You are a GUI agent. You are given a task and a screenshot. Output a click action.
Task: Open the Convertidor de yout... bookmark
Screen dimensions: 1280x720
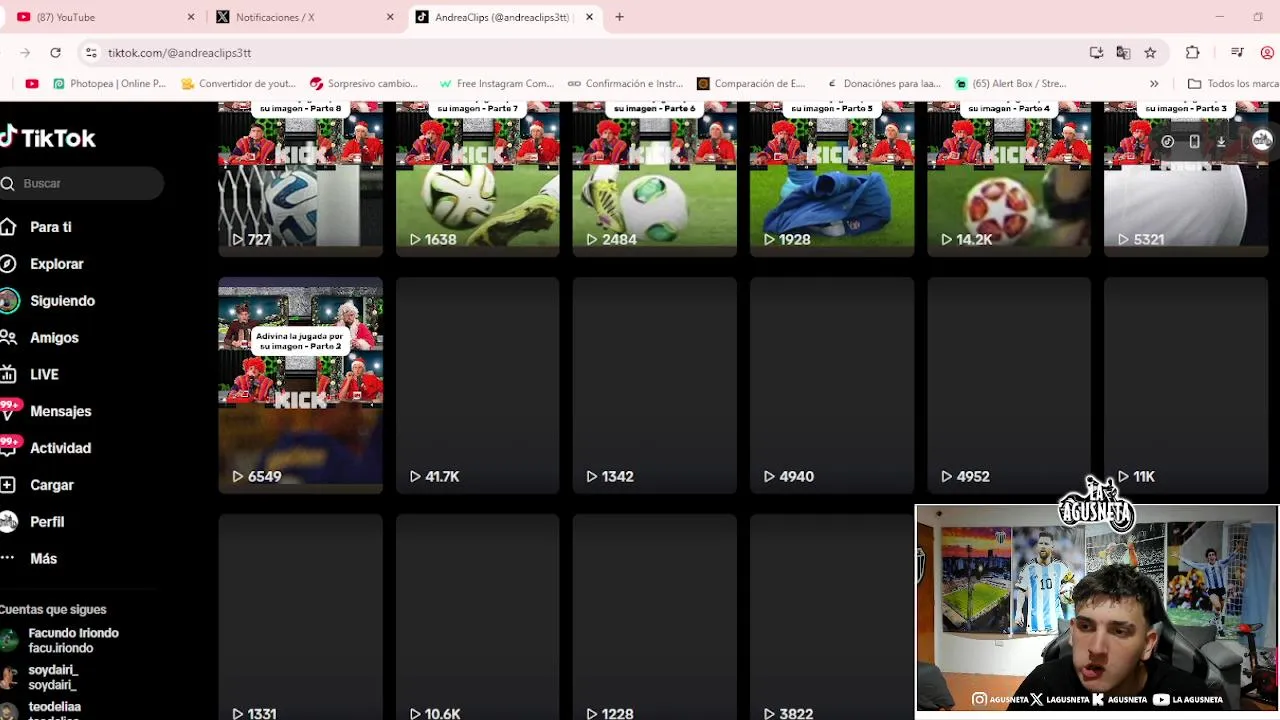(x=238, y=83)
